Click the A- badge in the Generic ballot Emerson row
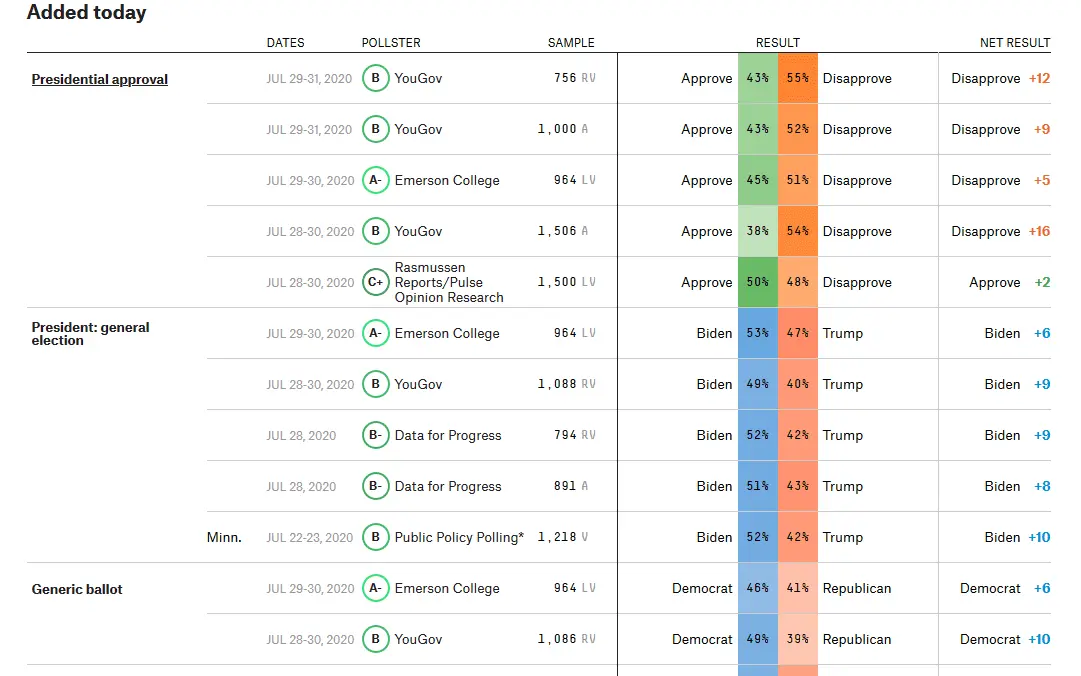The image size is (1081, 676). 375,589
